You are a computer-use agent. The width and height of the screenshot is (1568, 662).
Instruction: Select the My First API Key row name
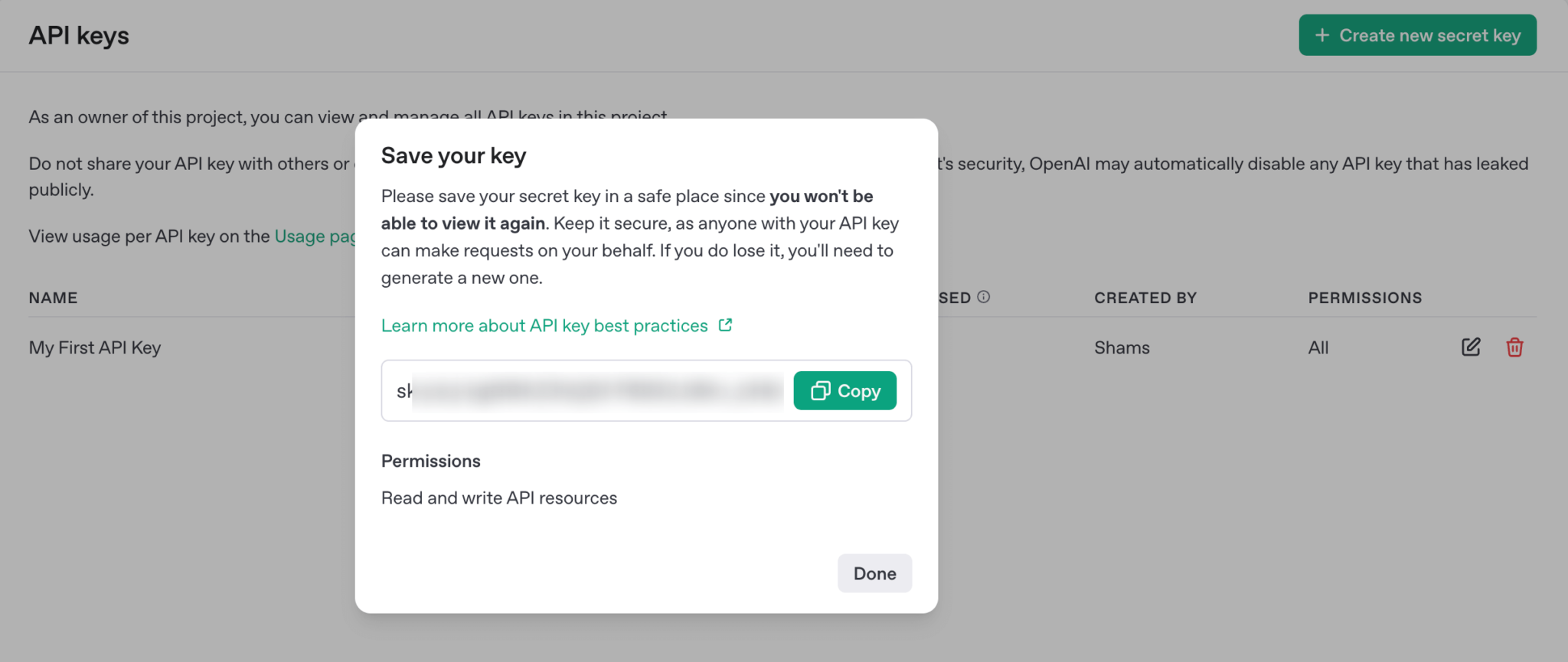pos(95,347)
